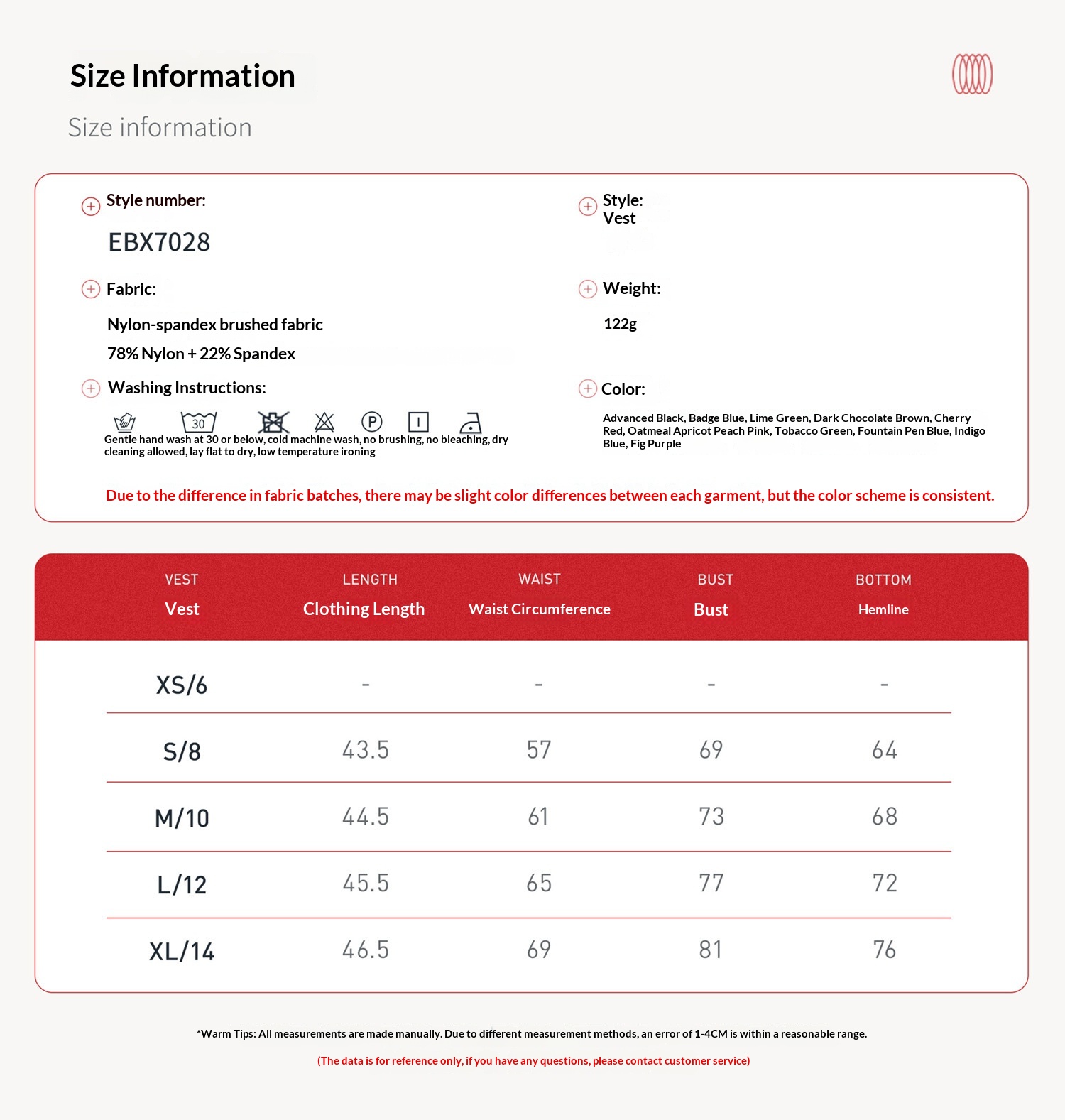Select the S/8 size row label
This screenshot has width=1065, height=1120.
(x=182, y=751)
